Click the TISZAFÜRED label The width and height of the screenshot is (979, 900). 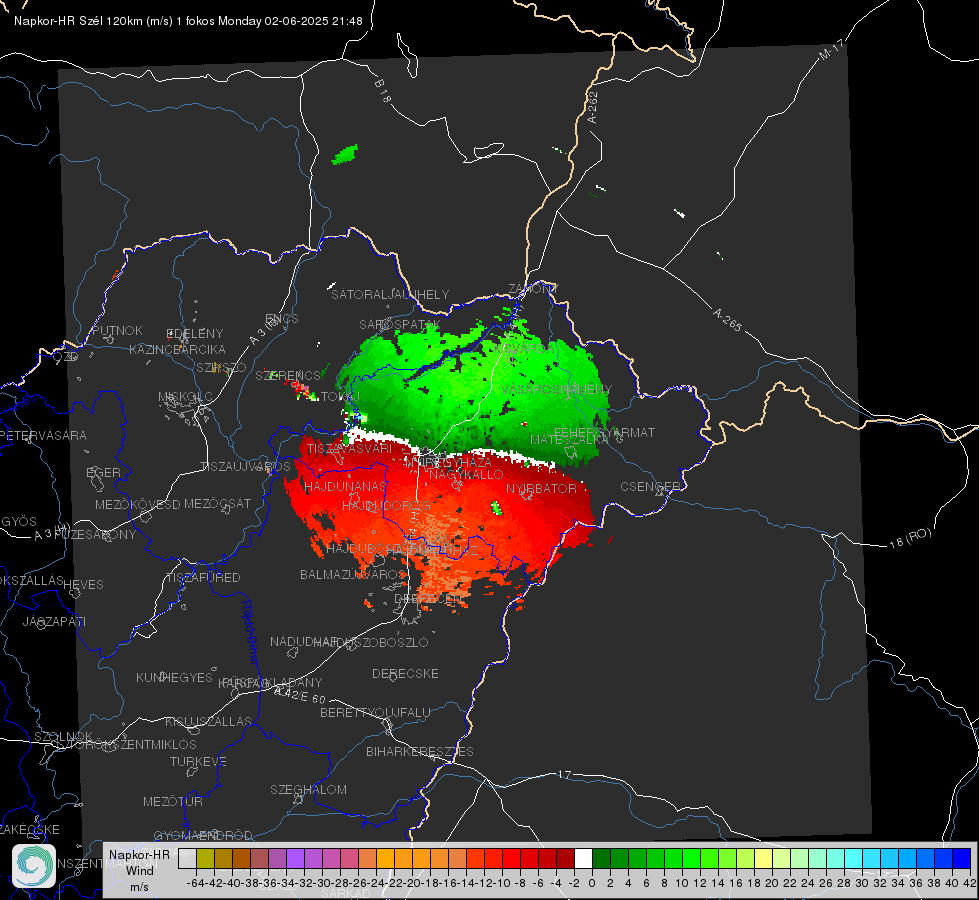(x=204, y=578)
